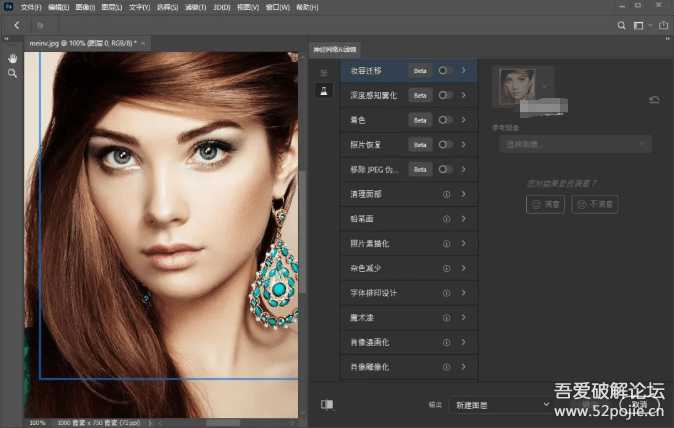Click the canvas horizontal scrollbar

pos(224,423)
